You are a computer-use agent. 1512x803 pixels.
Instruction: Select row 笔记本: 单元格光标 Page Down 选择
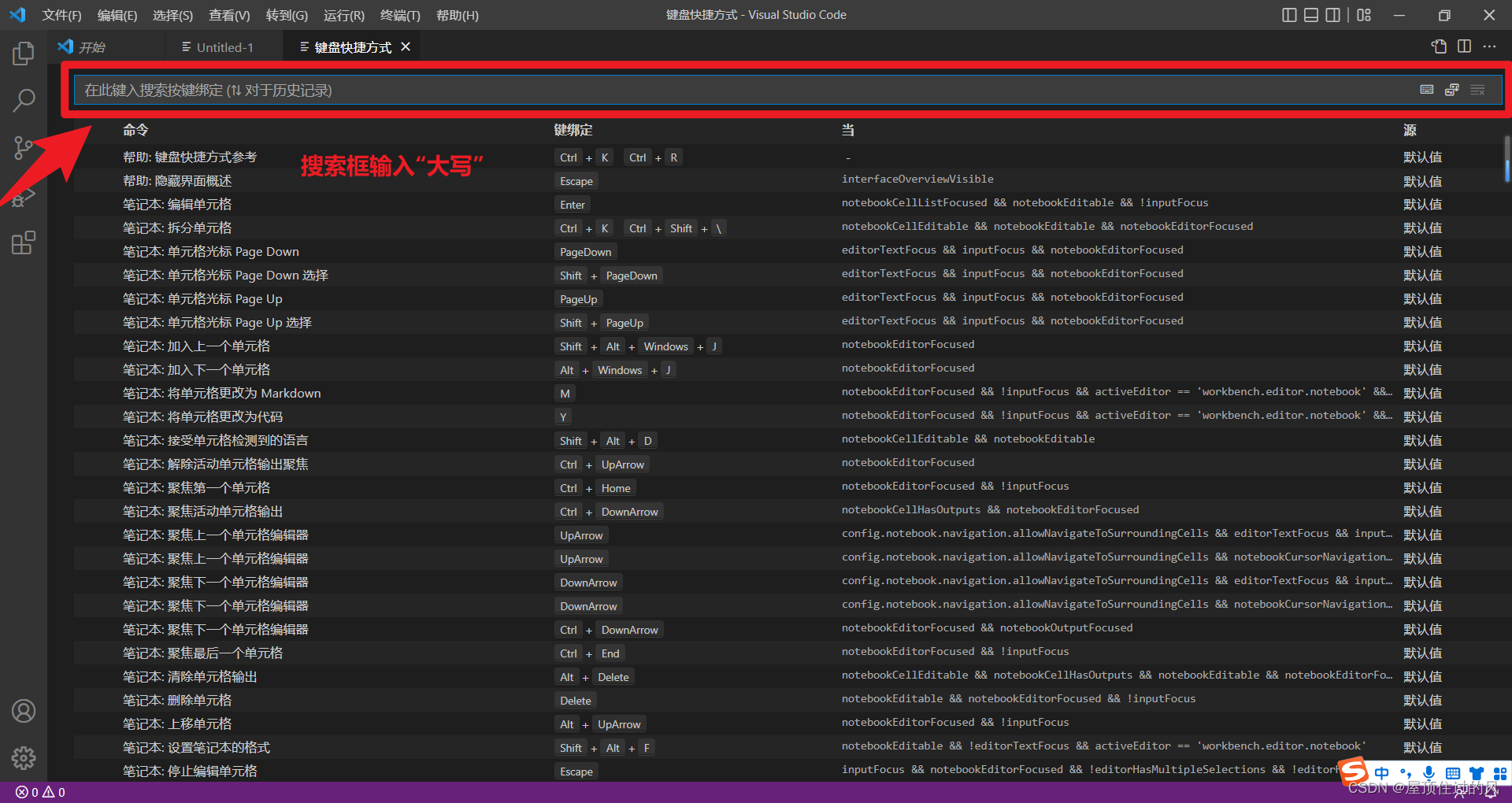click(x=788, y=276)
